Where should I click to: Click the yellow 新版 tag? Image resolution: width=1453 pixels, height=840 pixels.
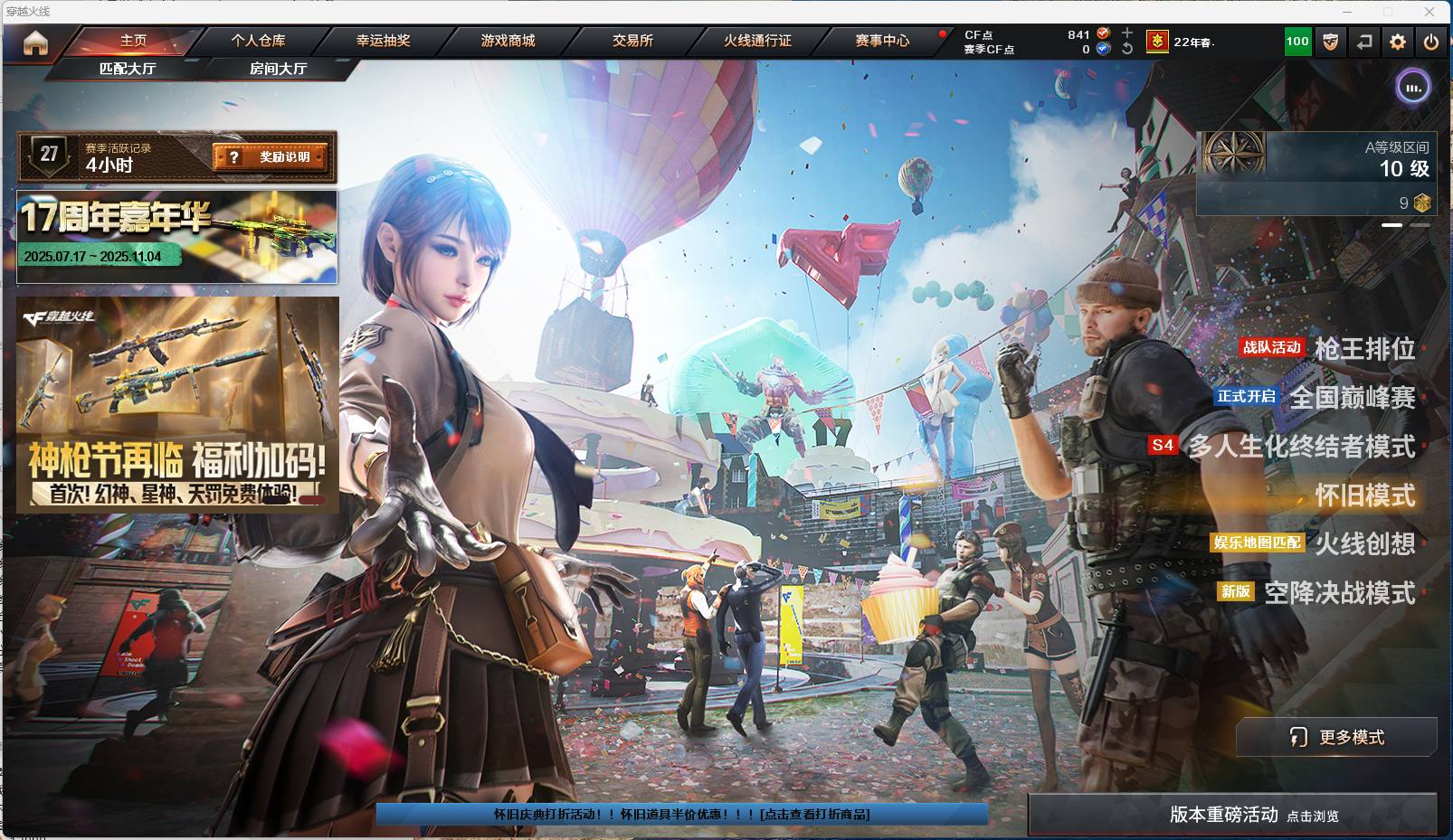1235,591
